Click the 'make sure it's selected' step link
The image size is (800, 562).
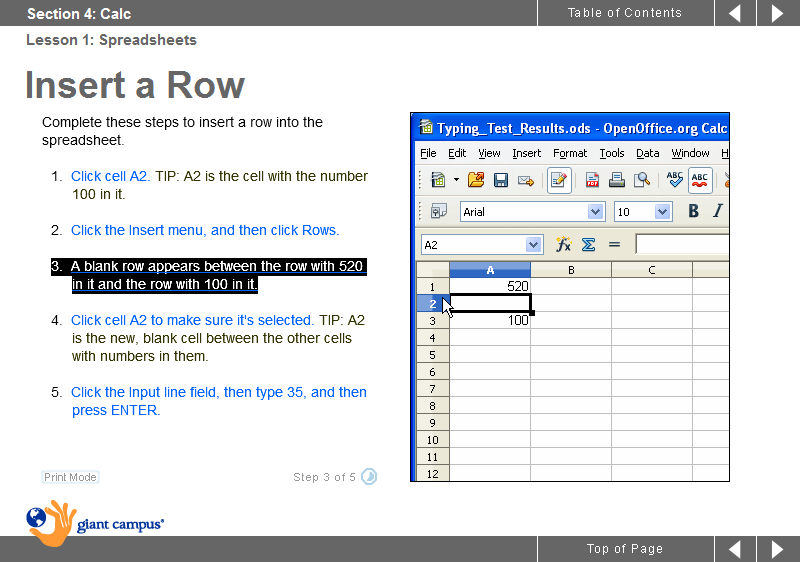coord(192,320)
